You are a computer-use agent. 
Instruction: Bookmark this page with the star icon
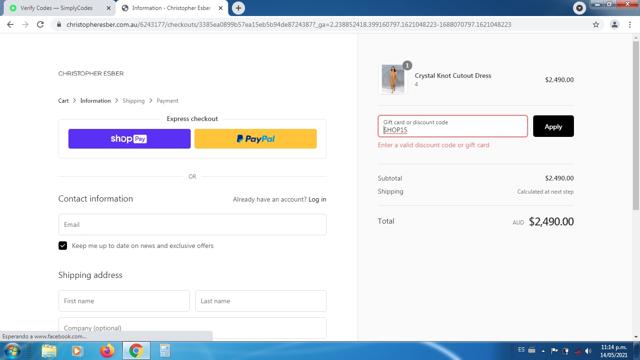pos(596,24)
